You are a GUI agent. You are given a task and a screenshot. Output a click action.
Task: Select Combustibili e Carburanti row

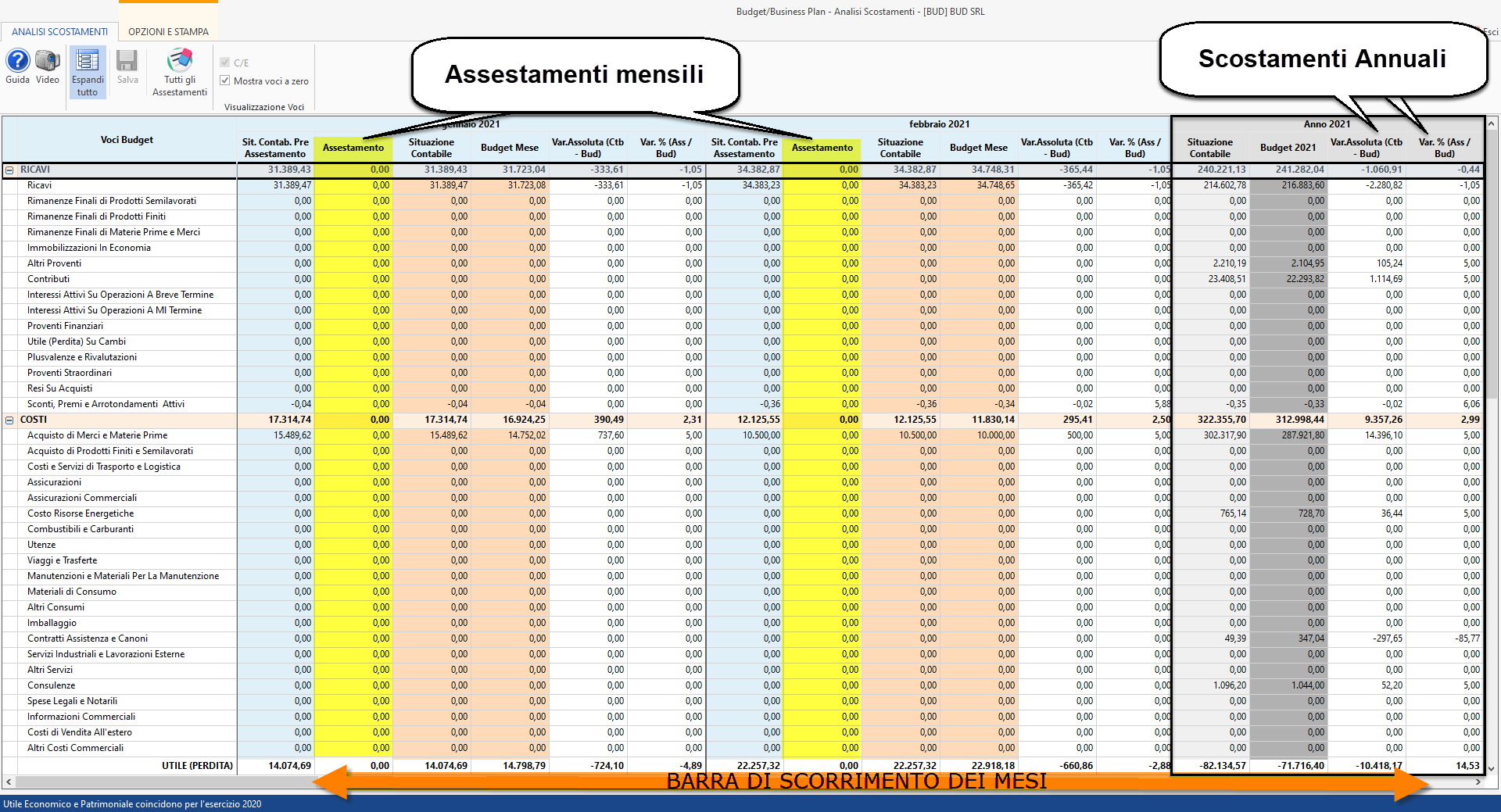click(81, 529)
